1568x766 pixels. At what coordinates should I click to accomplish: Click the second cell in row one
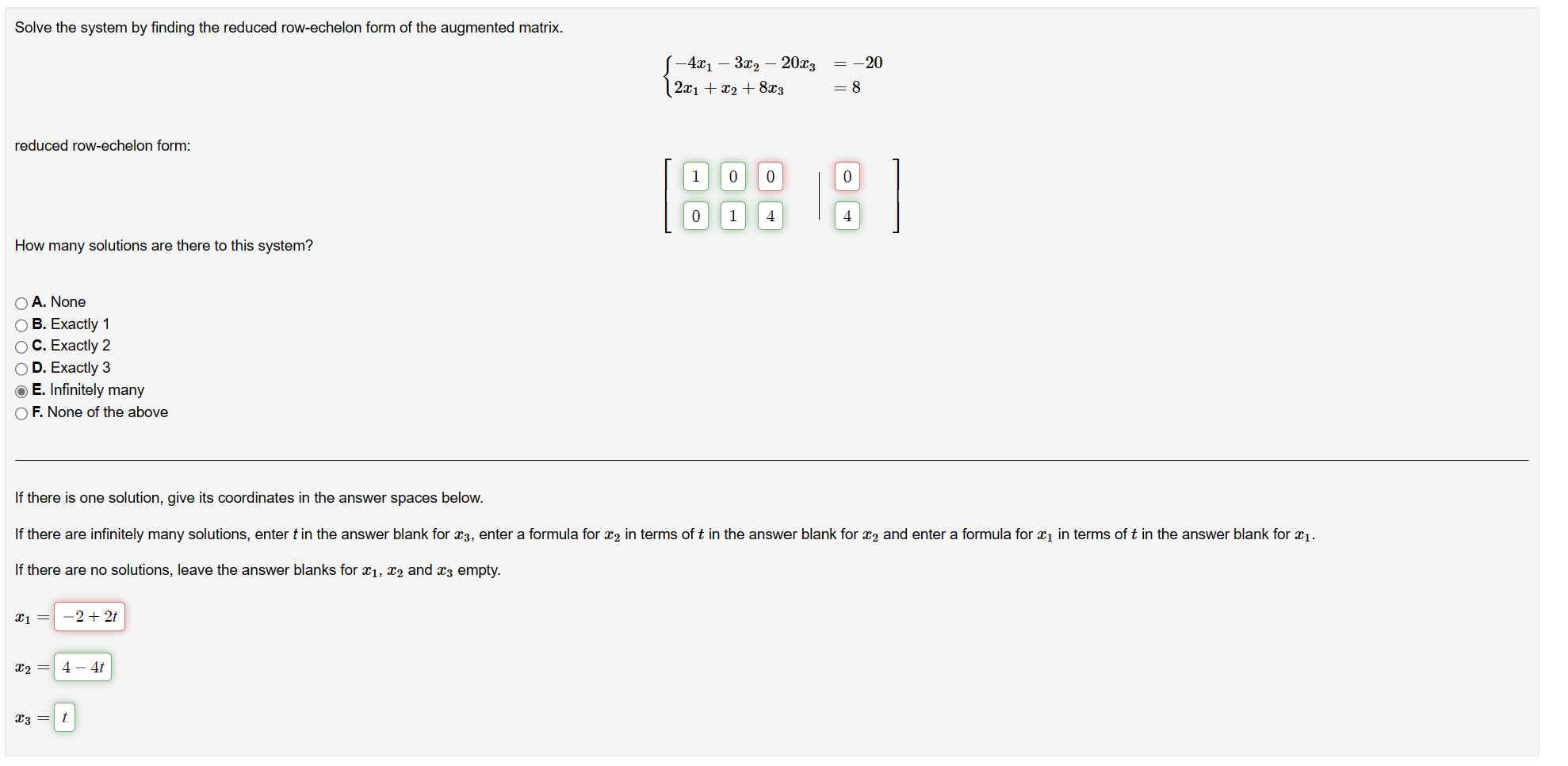(x=732, y=176)
